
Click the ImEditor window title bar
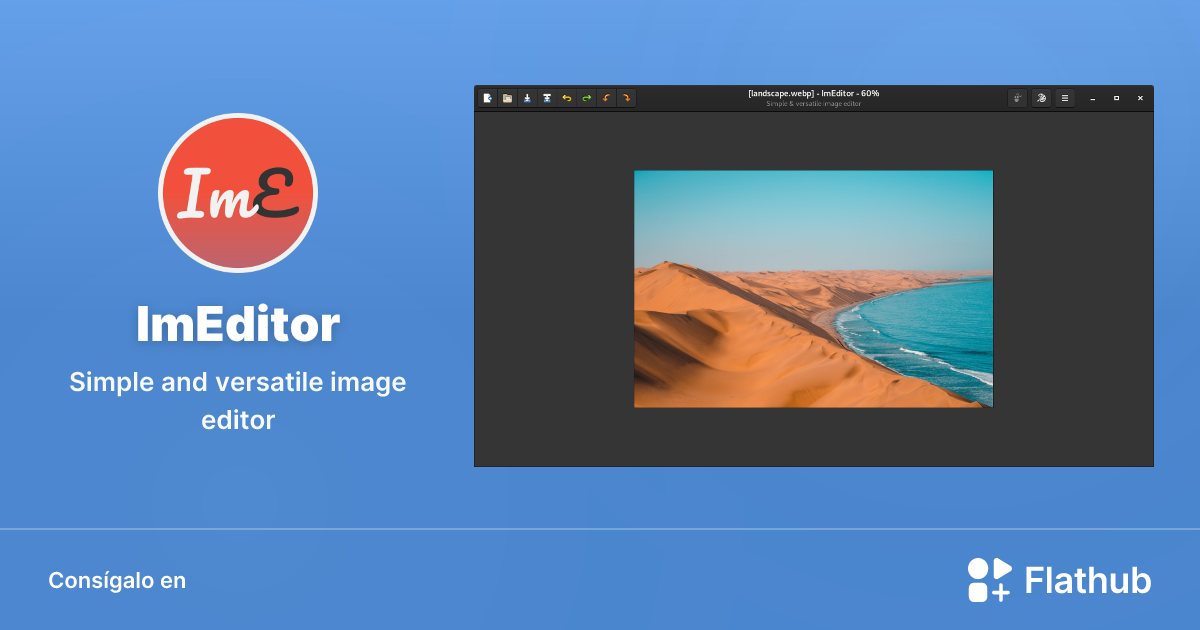[x=814, y=93]
